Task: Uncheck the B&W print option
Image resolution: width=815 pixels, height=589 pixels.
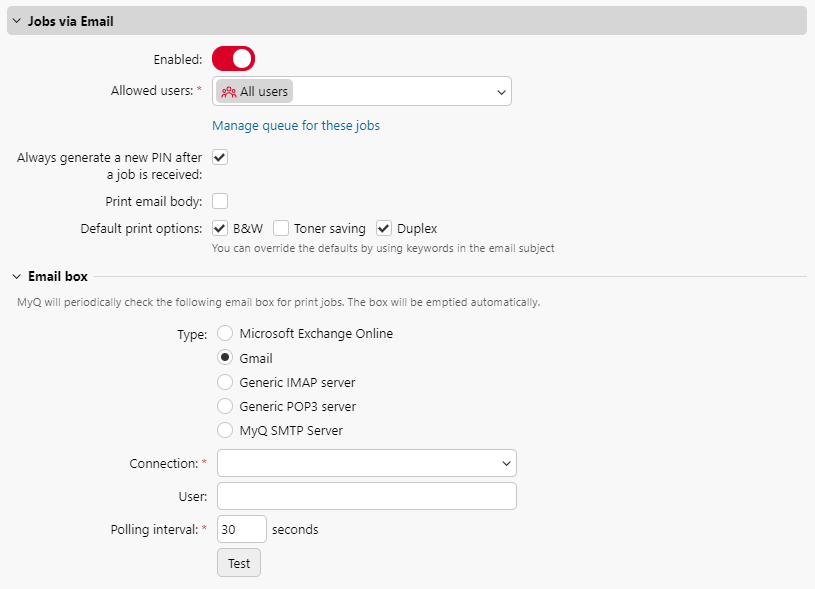Action: tap(219, 228)
